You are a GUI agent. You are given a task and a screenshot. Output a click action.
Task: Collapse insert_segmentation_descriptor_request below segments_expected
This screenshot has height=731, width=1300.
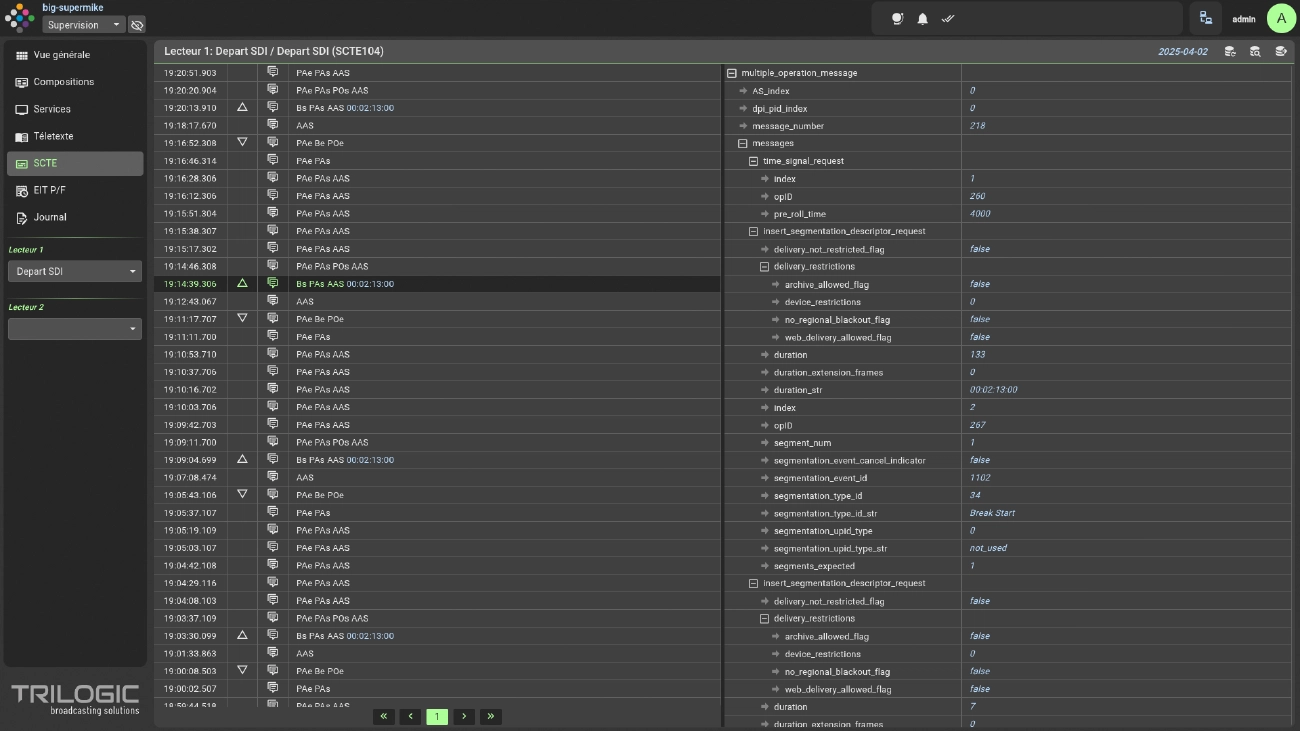coord(754,583)
